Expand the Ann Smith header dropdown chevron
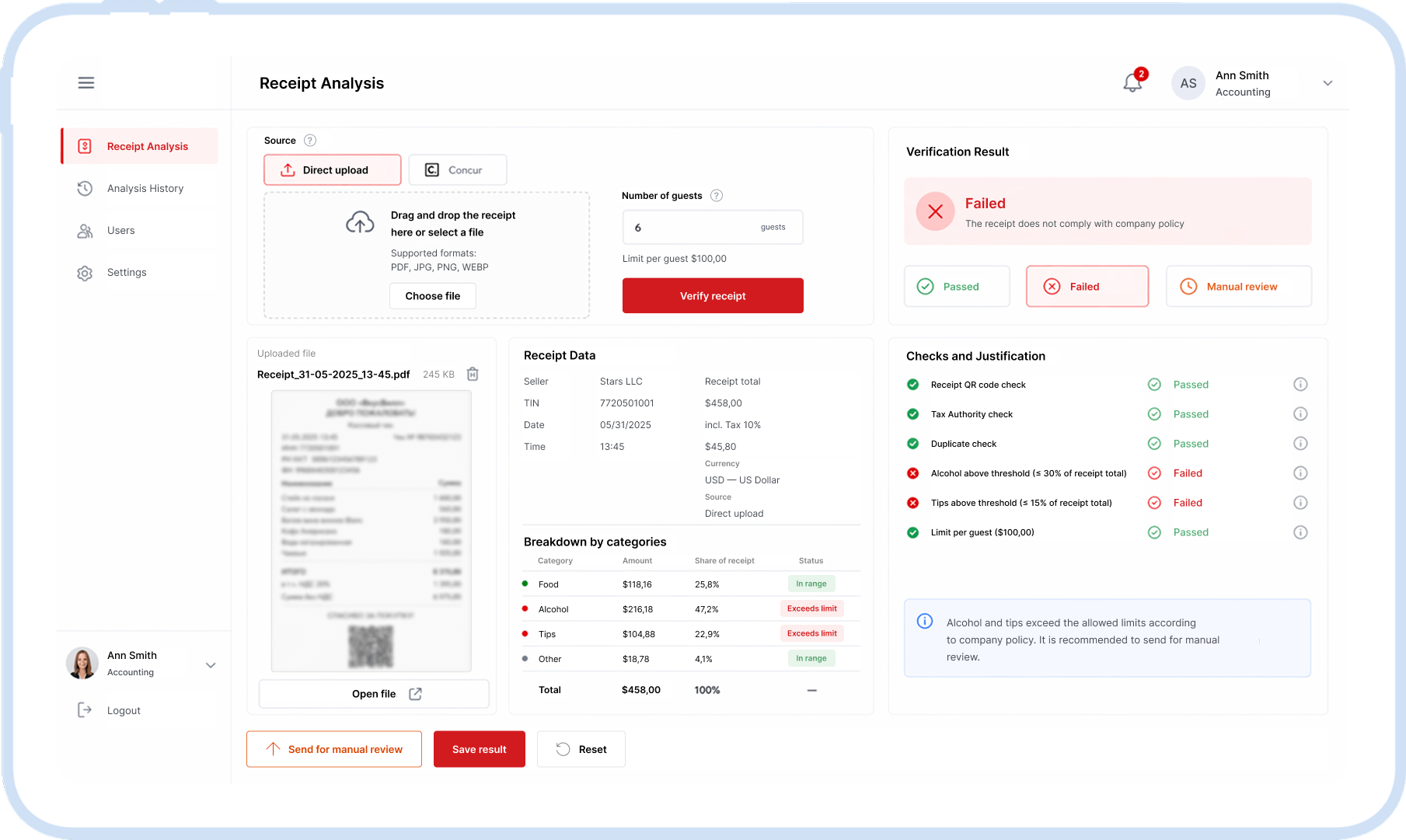This screenshot has width=1406, height=840. pos(1328,83)
